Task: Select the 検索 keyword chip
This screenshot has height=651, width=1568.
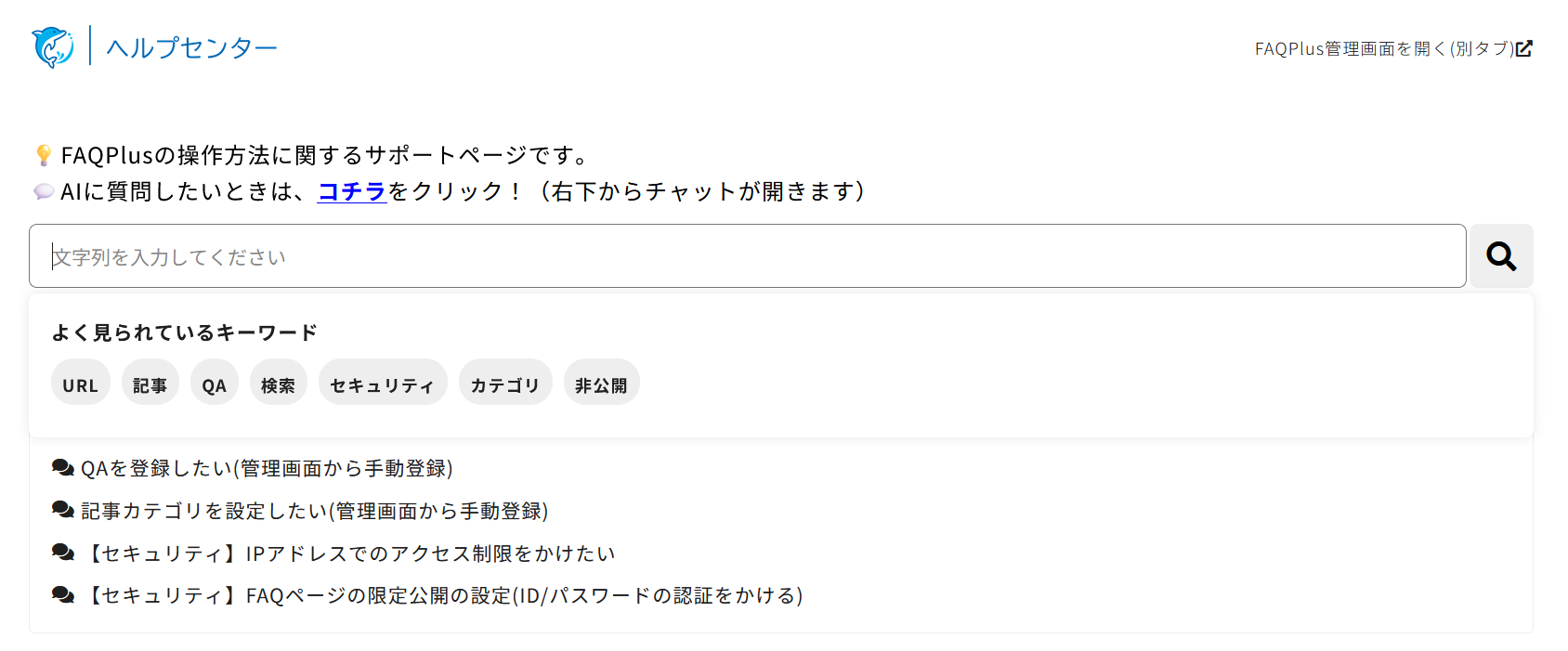Action: tap(278, 382)
